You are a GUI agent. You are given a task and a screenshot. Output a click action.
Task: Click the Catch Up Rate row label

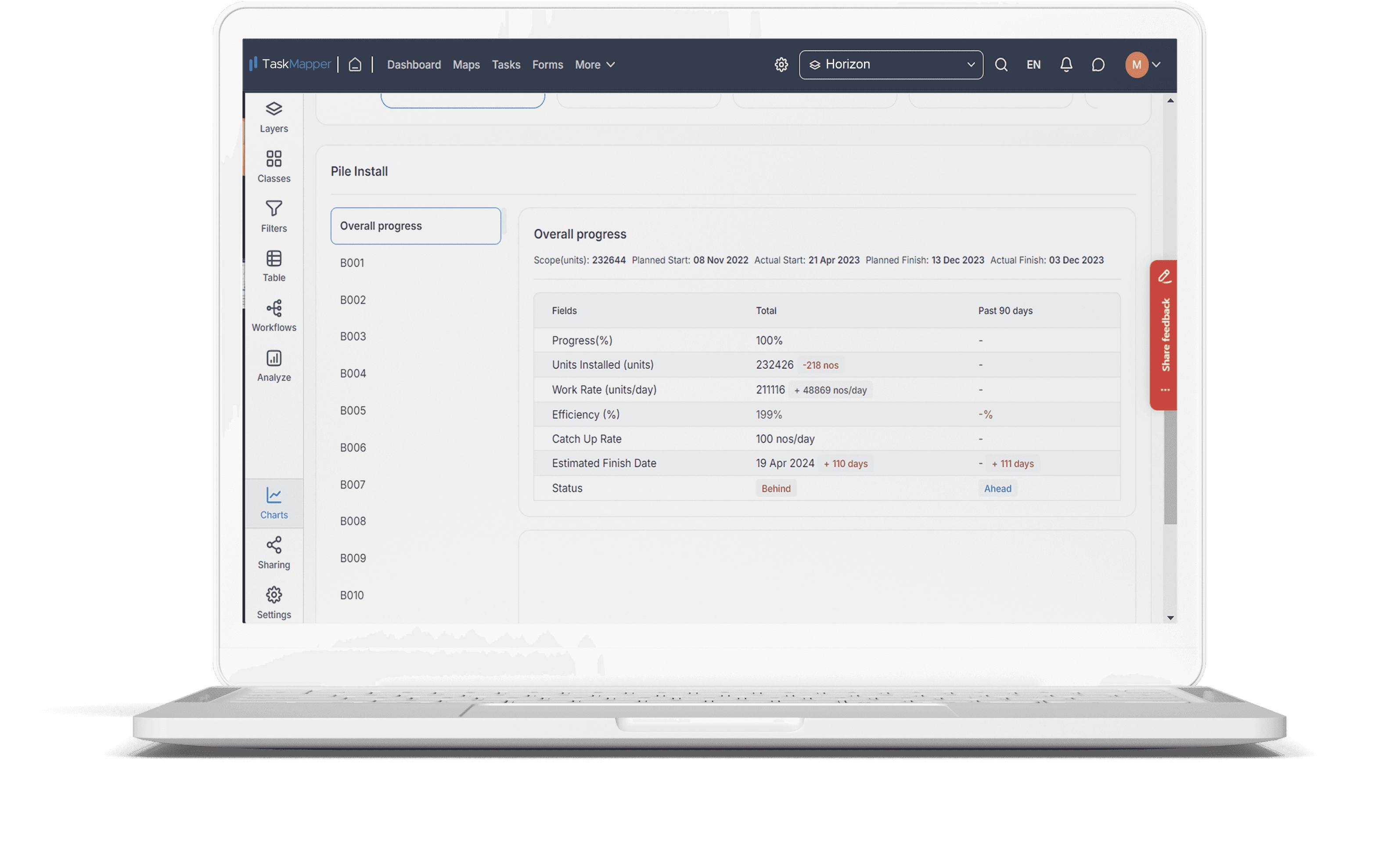pyautogui.click(x=587, y=438)
